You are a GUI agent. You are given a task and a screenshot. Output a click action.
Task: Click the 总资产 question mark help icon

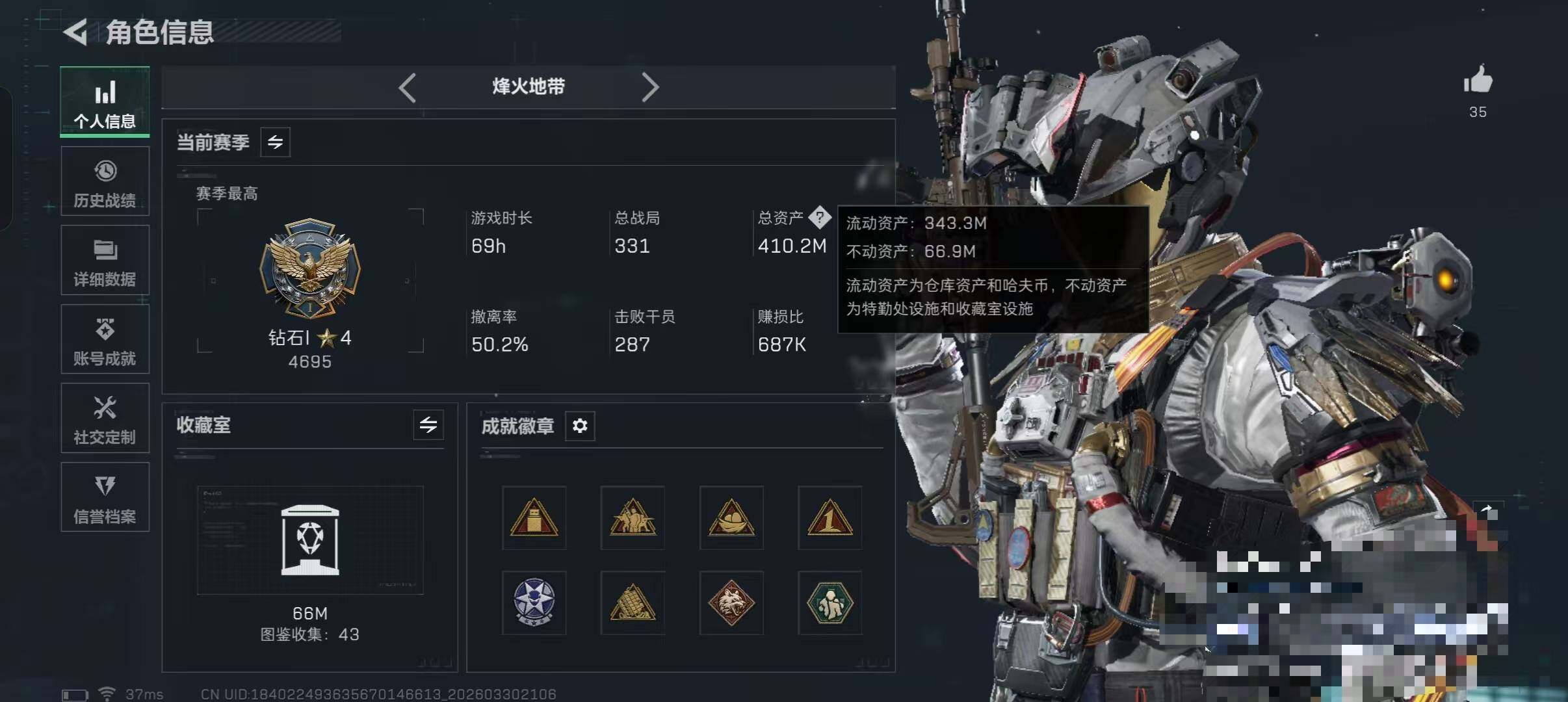tap(820, 218)
